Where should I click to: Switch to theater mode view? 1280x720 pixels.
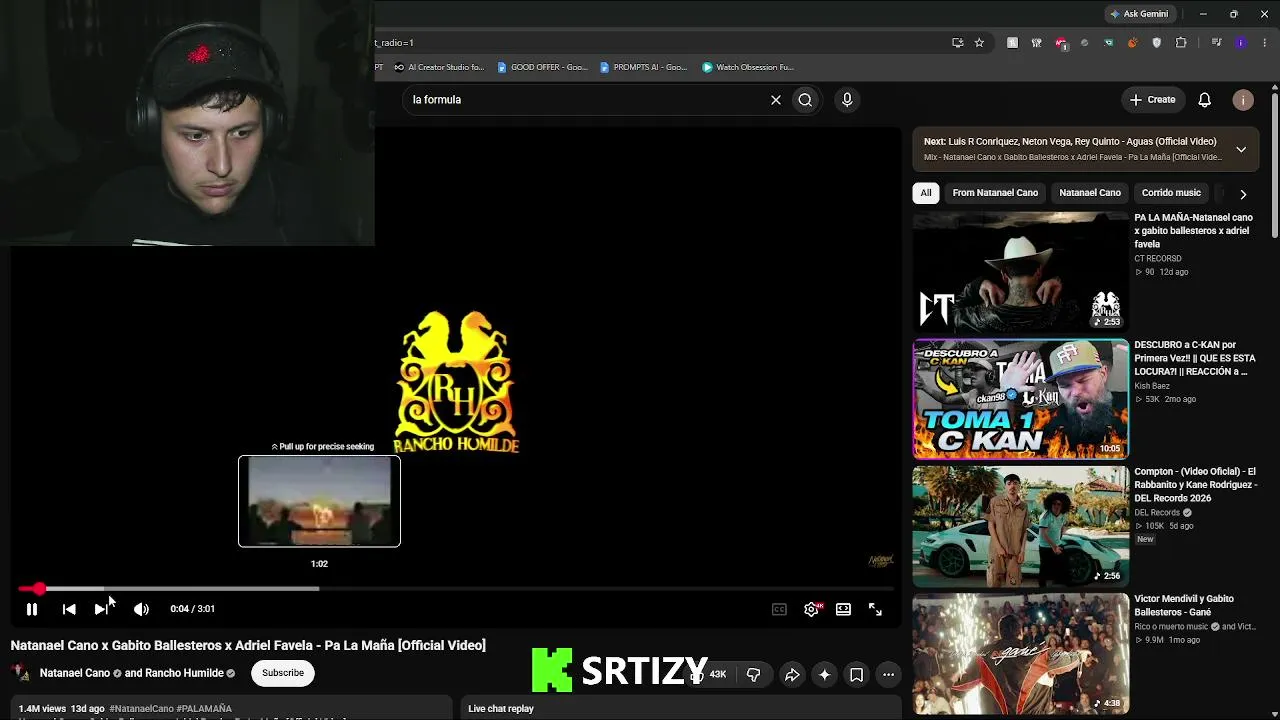pos(843,609)
